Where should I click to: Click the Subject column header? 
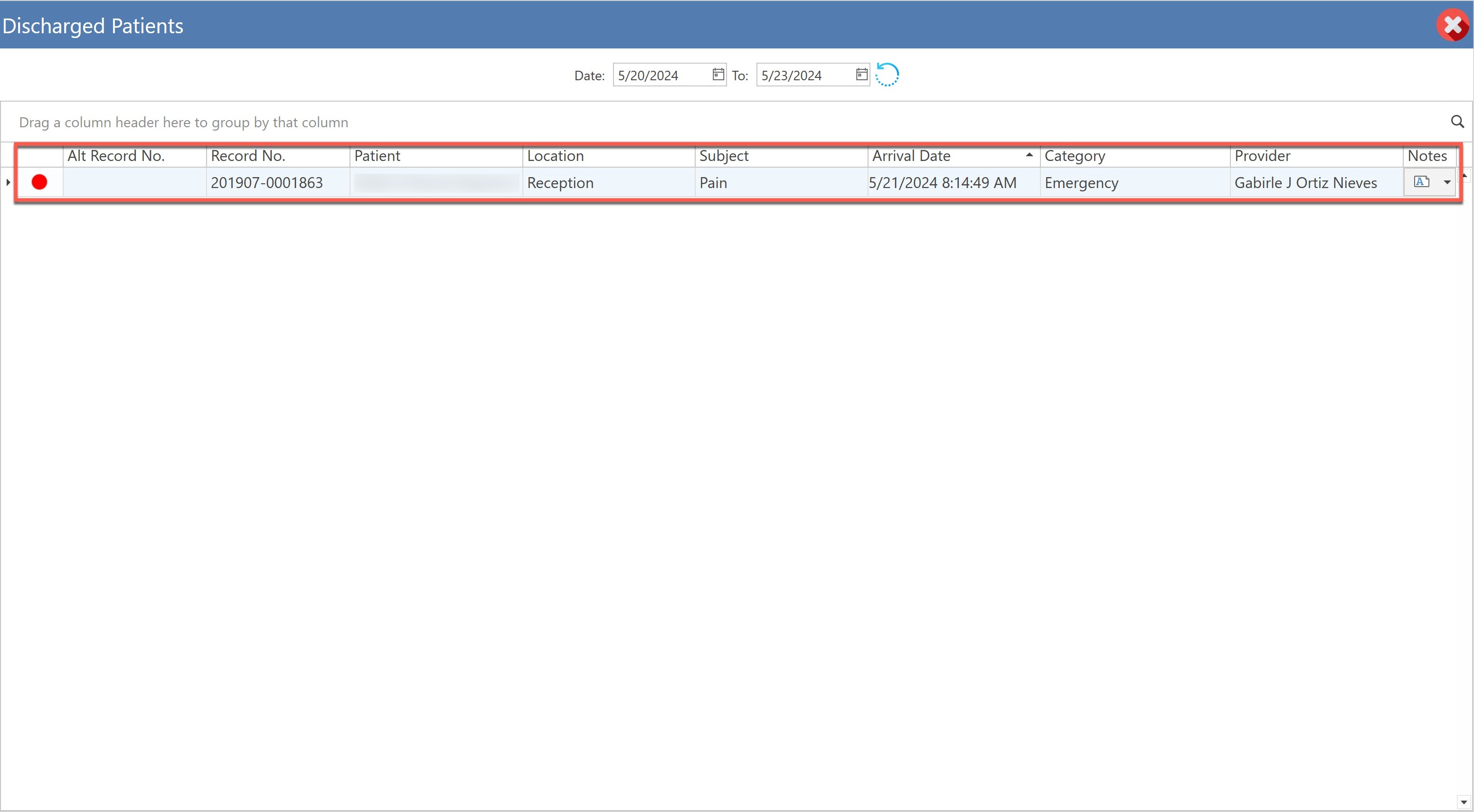coord(723,156)
